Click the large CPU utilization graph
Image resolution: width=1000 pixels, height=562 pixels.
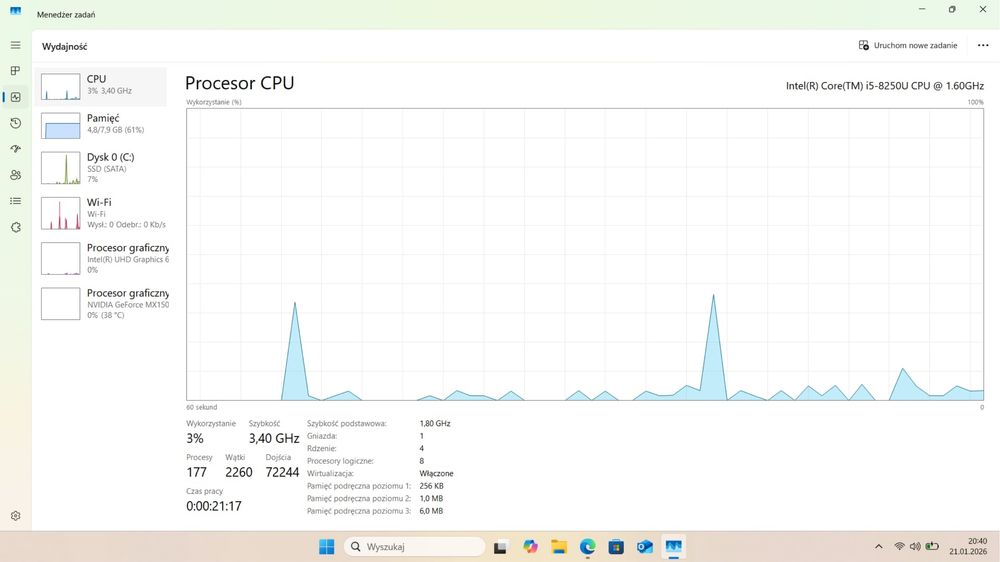tap(585, 254)
